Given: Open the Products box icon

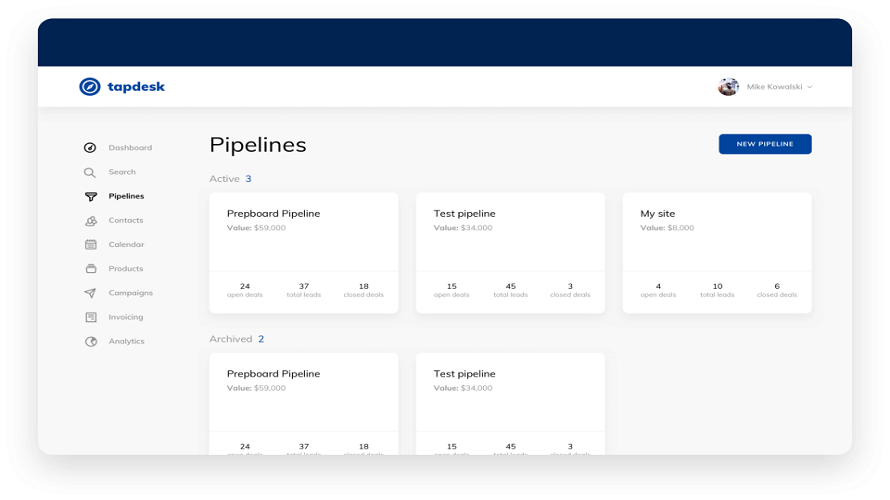Looking at the screenshot, I should 90,269.
